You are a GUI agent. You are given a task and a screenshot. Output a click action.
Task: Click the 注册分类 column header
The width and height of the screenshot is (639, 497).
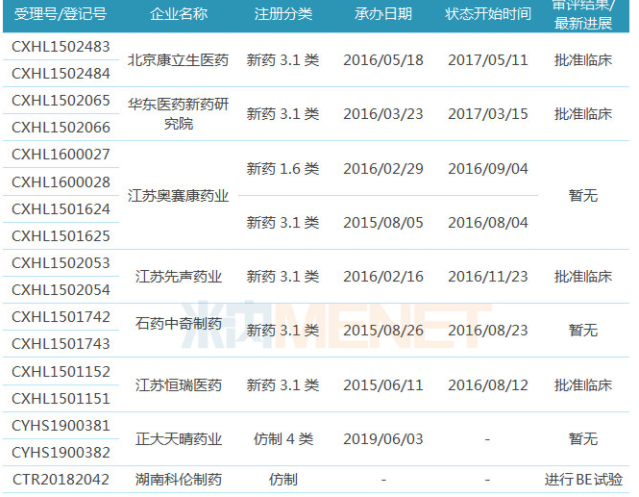[283, 14]
